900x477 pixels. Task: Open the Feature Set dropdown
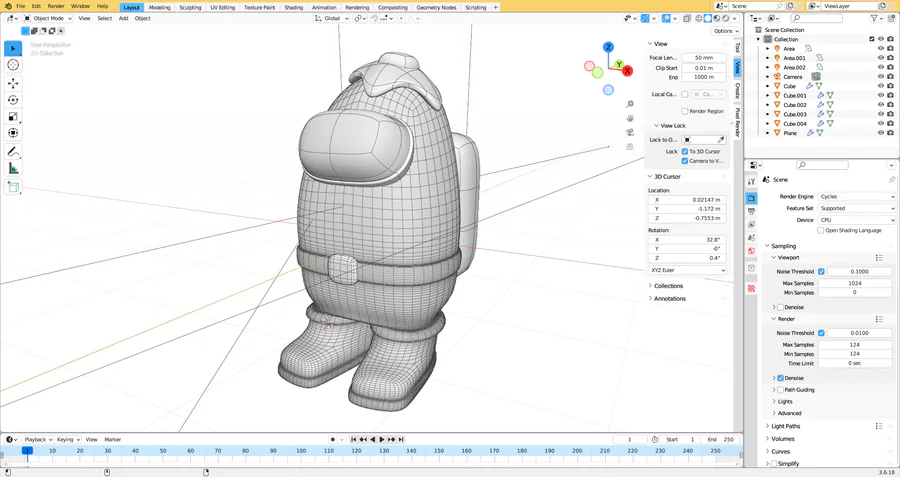click(857, 208)
